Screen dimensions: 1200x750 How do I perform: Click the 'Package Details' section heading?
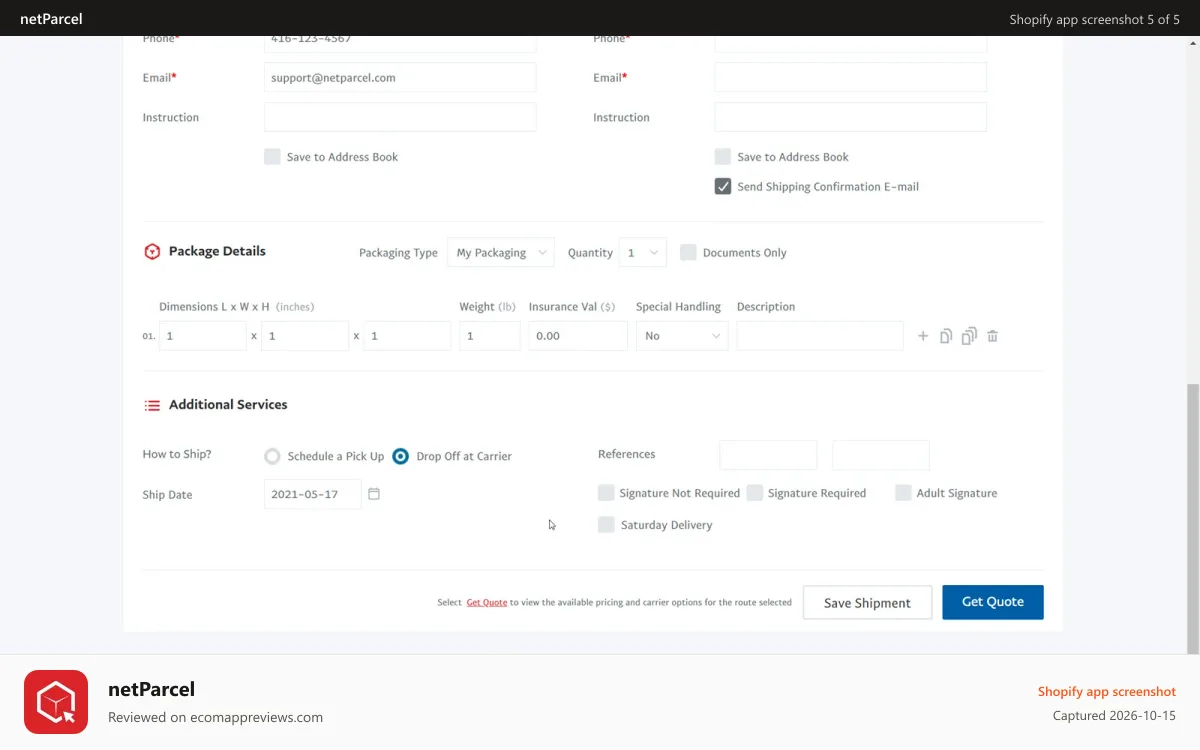(x=217, y=251)
